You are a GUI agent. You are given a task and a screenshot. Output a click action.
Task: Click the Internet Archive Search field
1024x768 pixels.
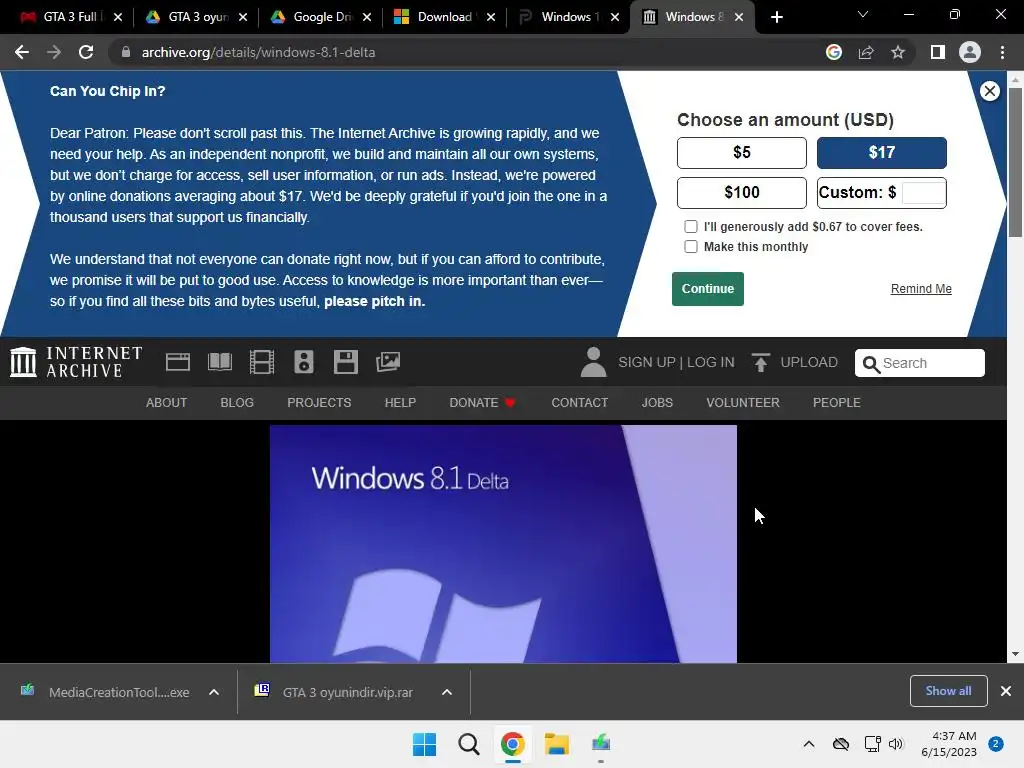coord(920,363)
